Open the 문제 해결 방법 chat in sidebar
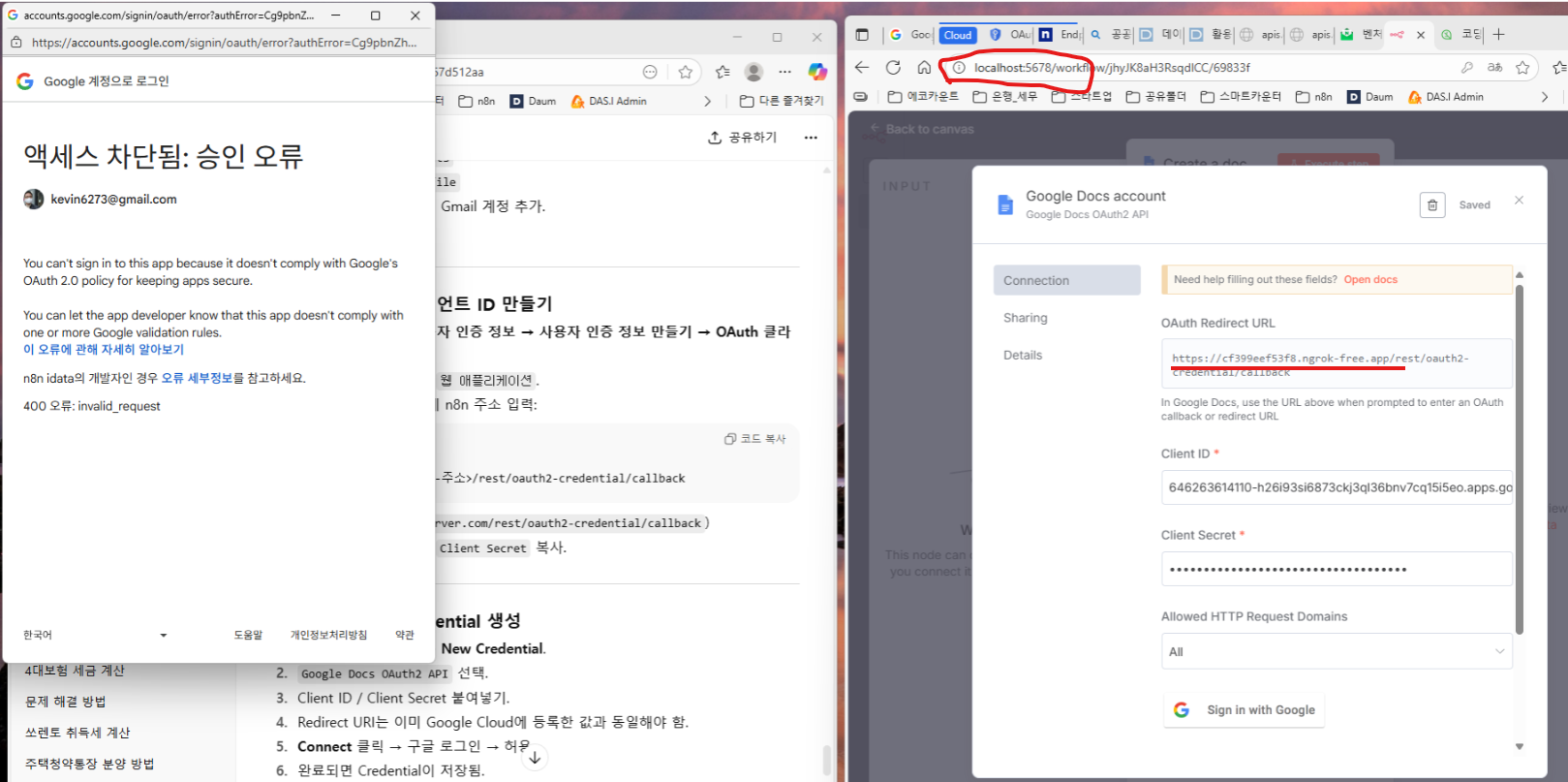The image size is (1568, 782). [66, 702]
